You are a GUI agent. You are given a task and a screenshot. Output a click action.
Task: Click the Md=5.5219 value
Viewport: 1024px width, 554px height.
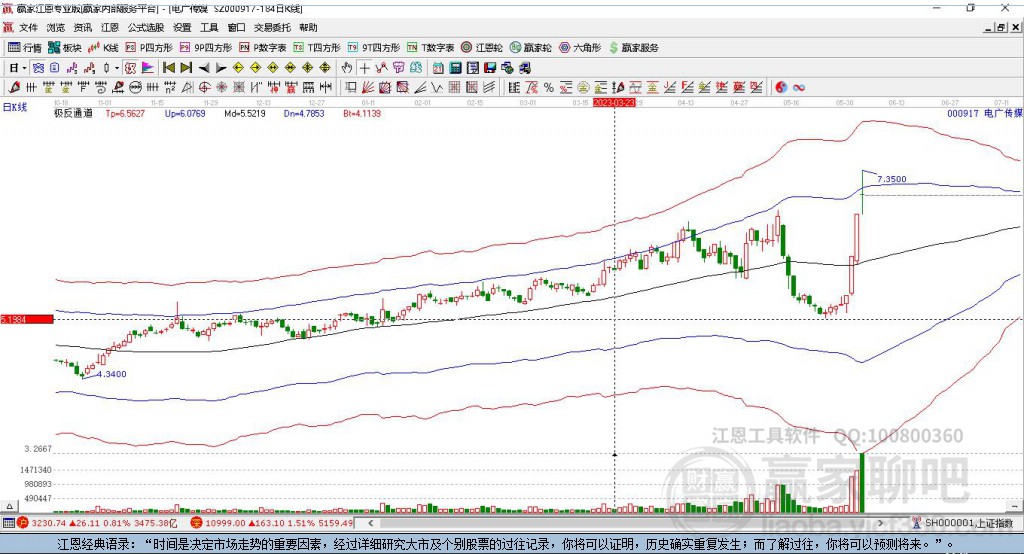244,113
